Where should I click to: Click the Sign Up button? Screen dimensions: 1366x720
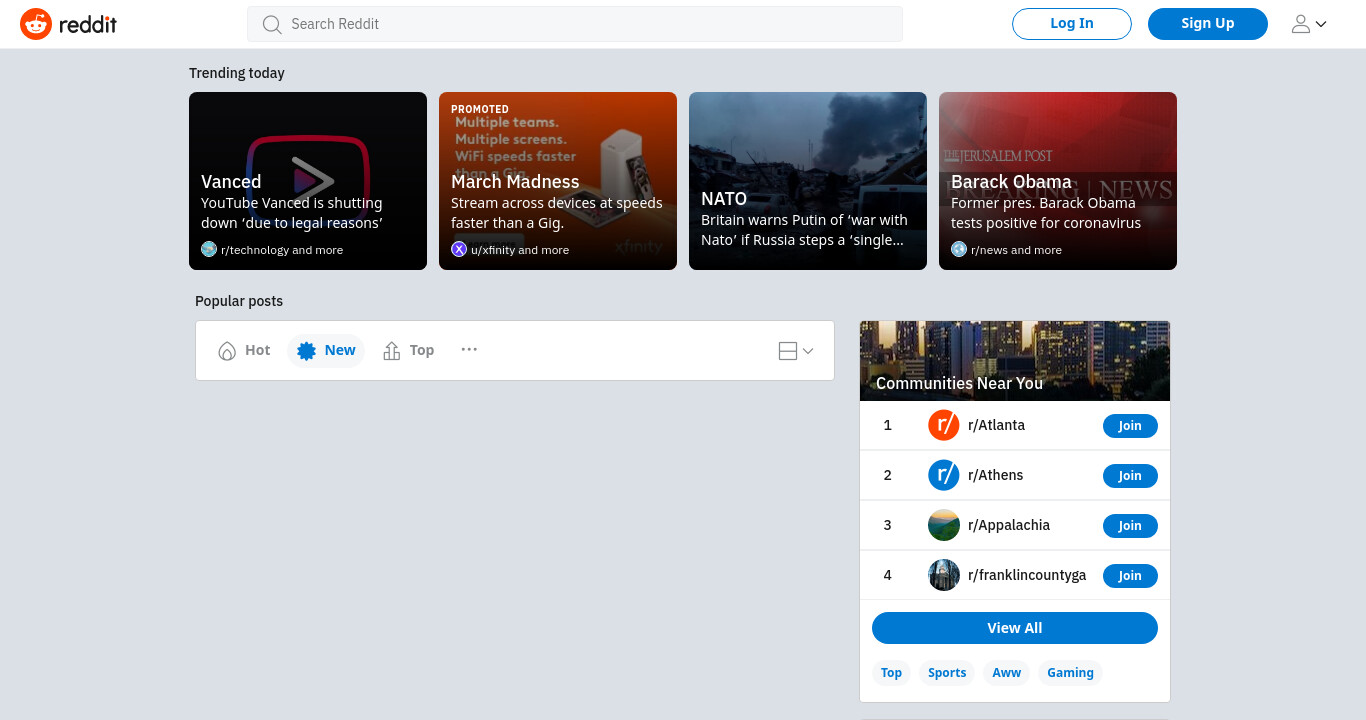tap(1208, 24)
